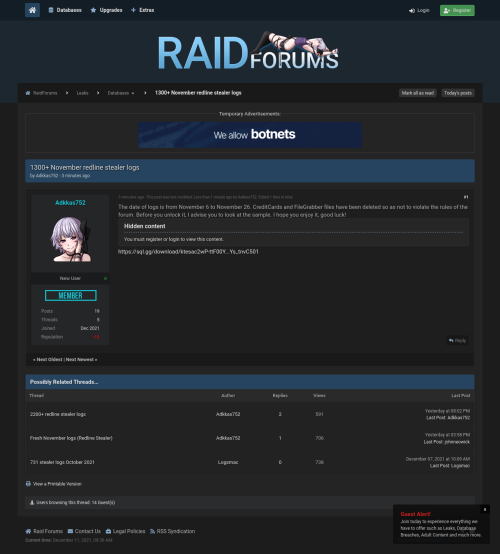The width and height of the screenshot is (500, 554).
Task: Click the Adkkas752 avatar image
Action: point(70,239)
